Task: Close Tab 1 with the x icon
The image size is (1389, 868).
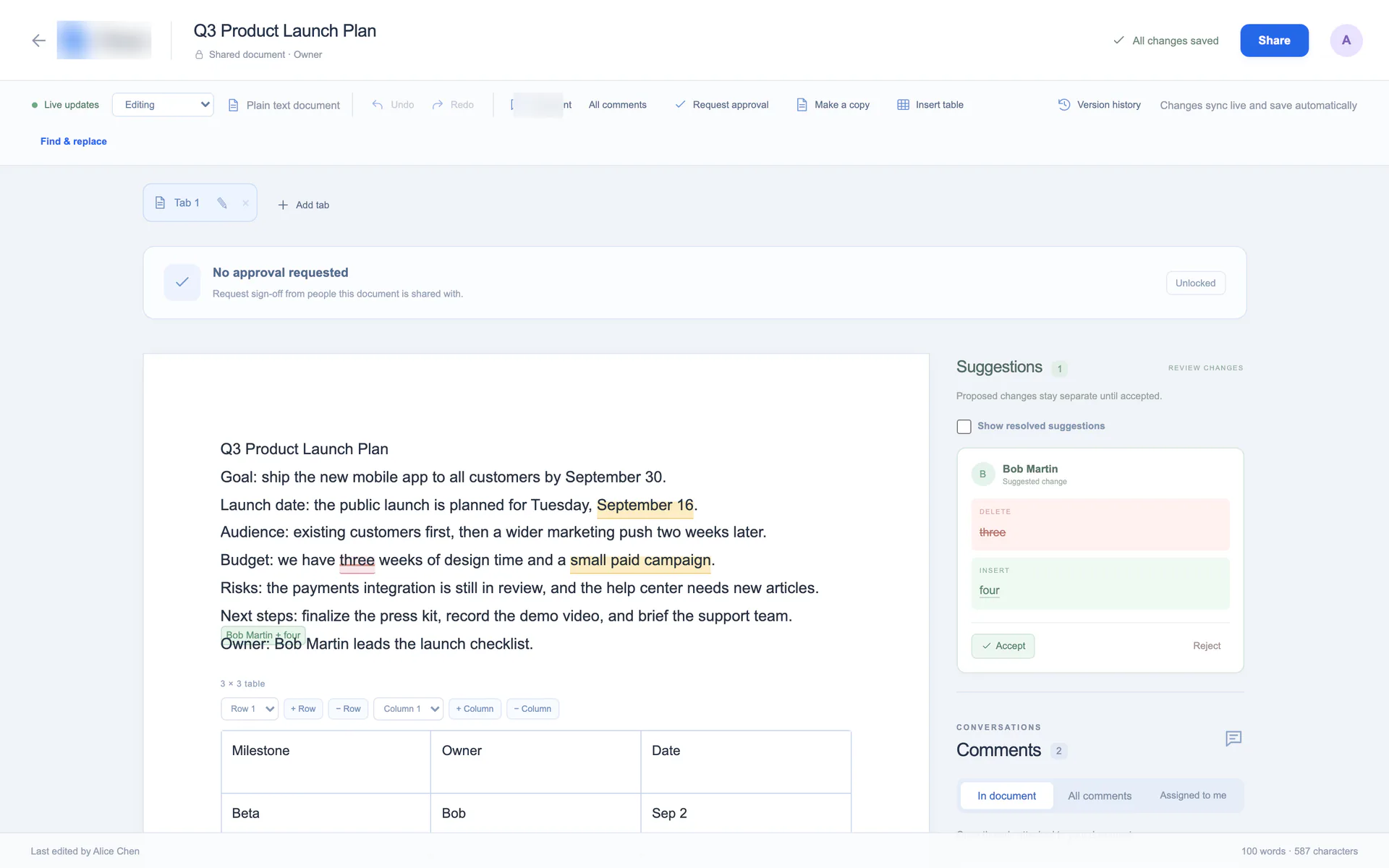Action: (245, 203)
